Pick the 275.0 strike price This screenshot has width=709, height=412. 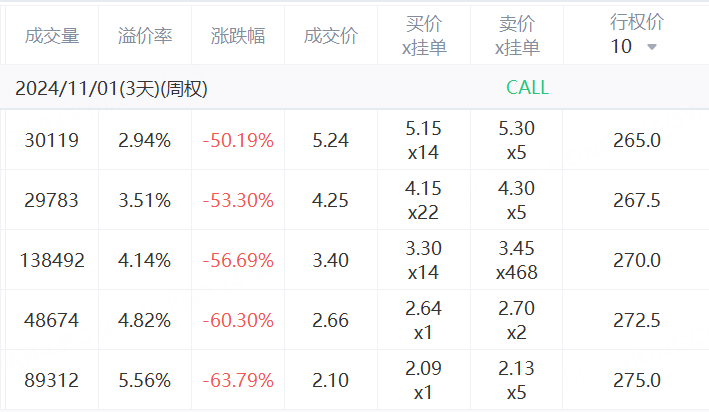click(x=636, y=380)
